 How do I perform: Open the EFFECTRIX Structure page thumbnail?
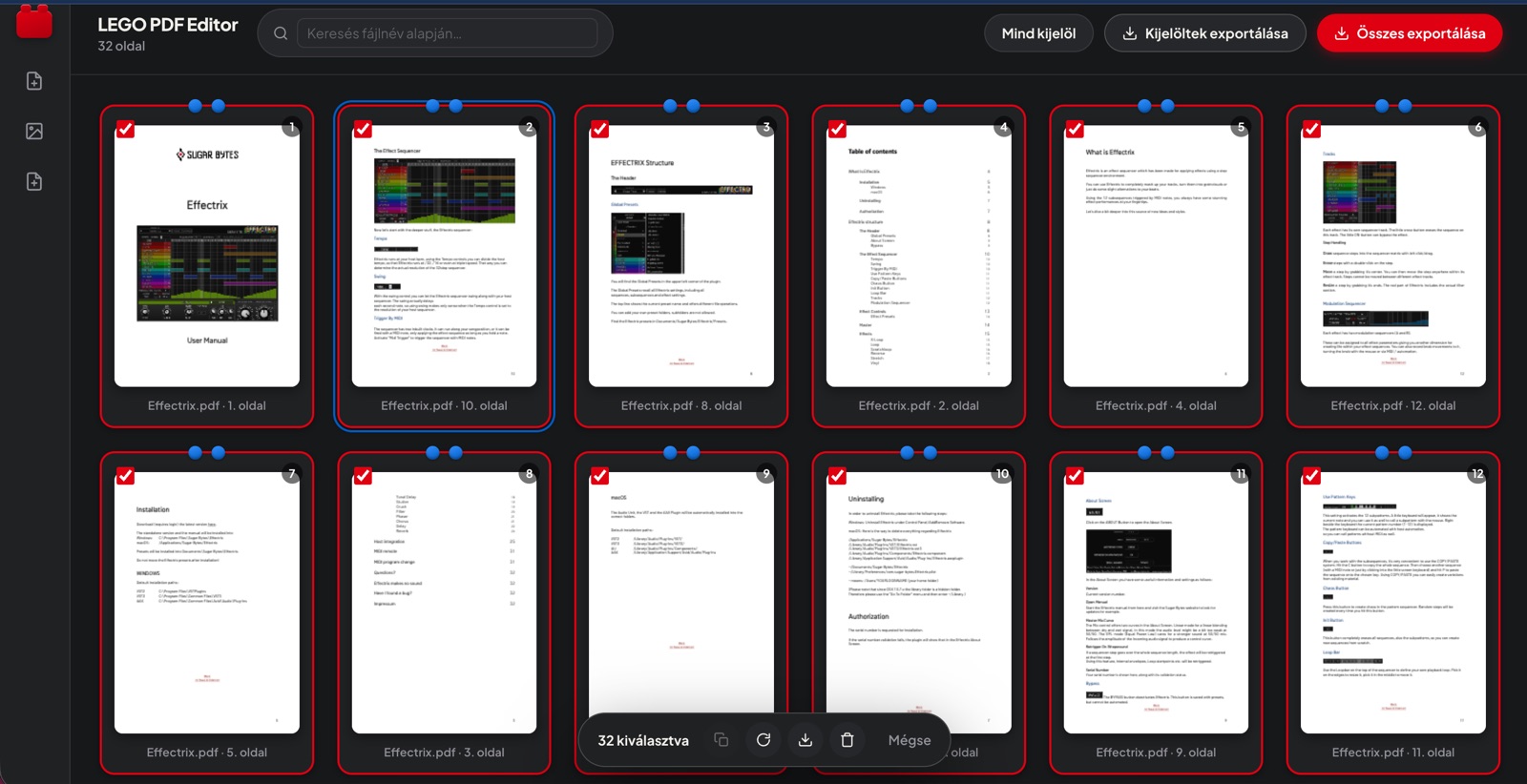681,256
